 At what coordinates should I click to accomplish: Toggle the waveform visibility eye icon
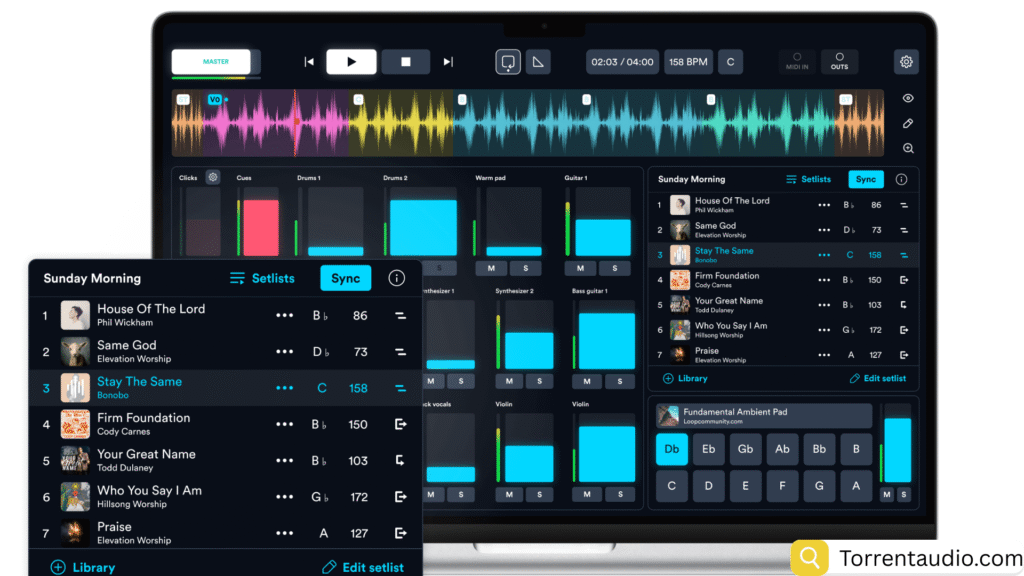click(x=906, y=98)
